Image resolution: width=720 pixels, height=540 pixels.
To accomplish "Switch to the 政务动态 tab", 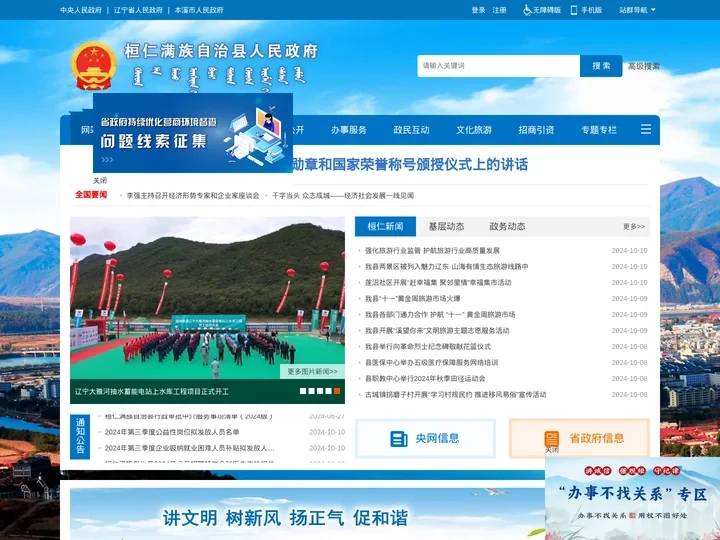I will point(507,226).
